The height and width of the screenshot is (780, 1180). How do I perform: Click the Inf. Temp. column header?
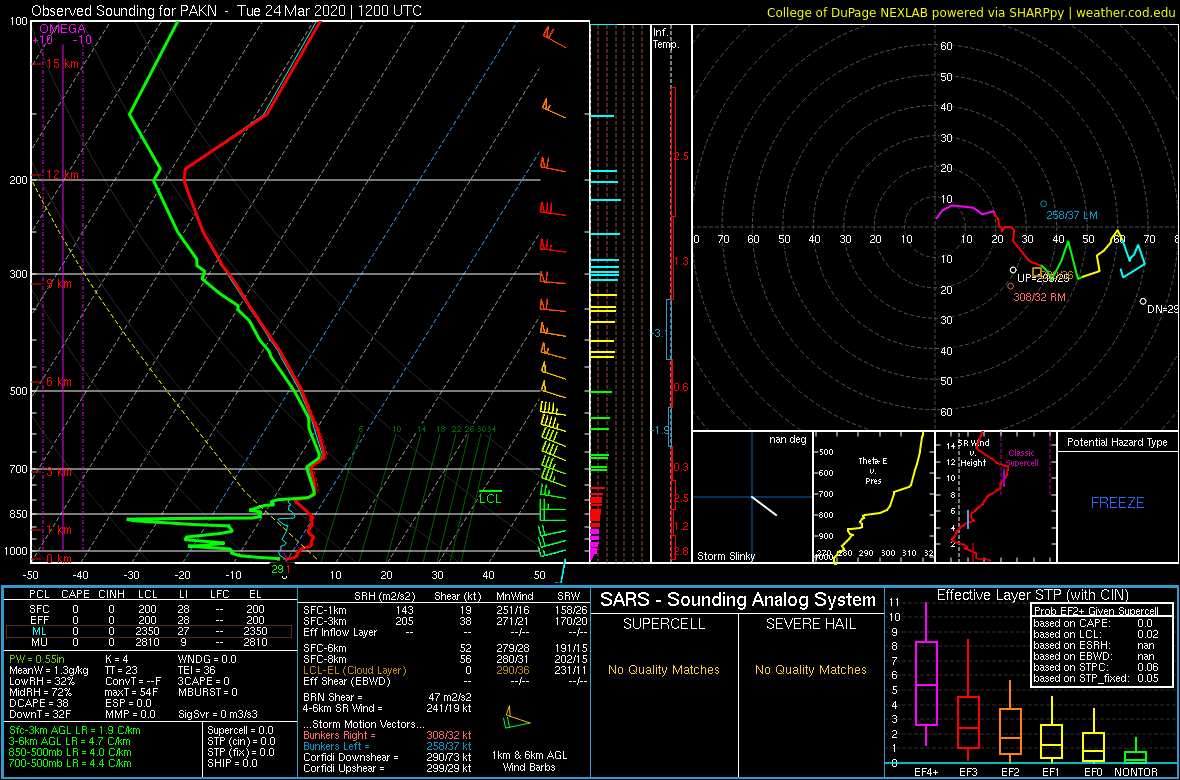(666, 38)
